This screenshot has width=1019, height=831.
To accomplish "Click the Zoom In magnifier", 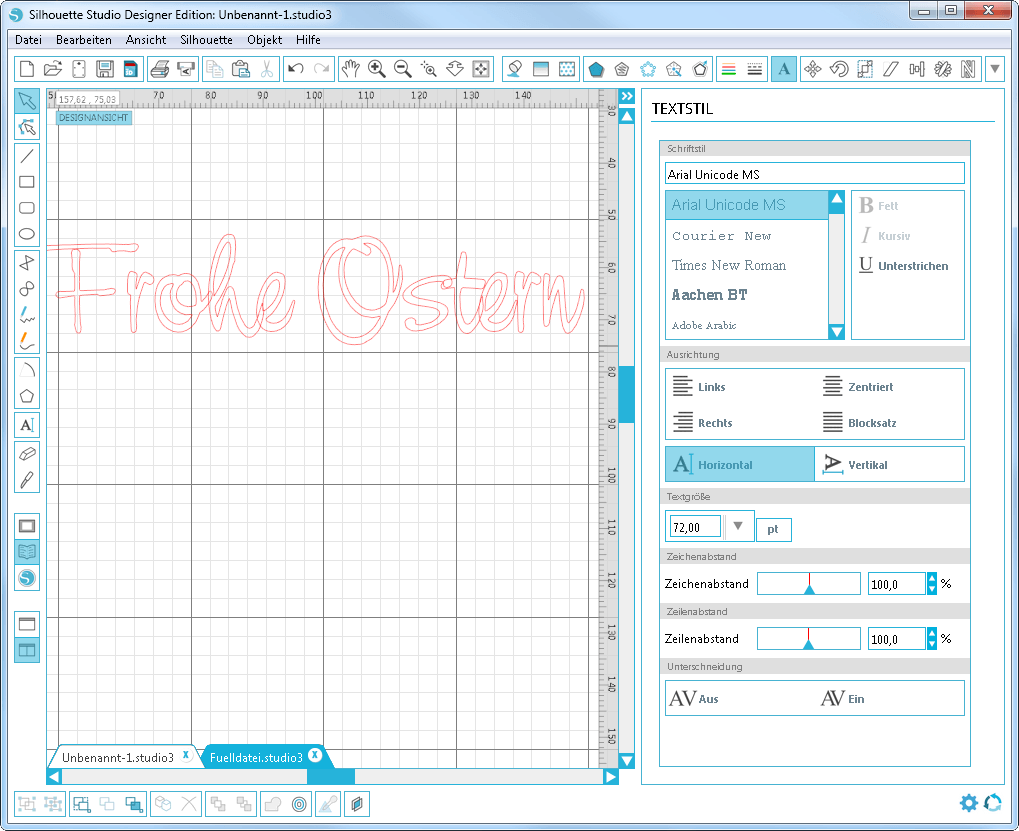I will (377, 69).
